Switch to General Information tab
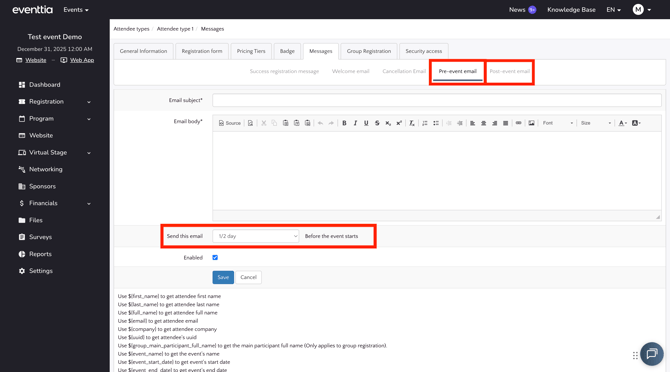 [143, 51]
